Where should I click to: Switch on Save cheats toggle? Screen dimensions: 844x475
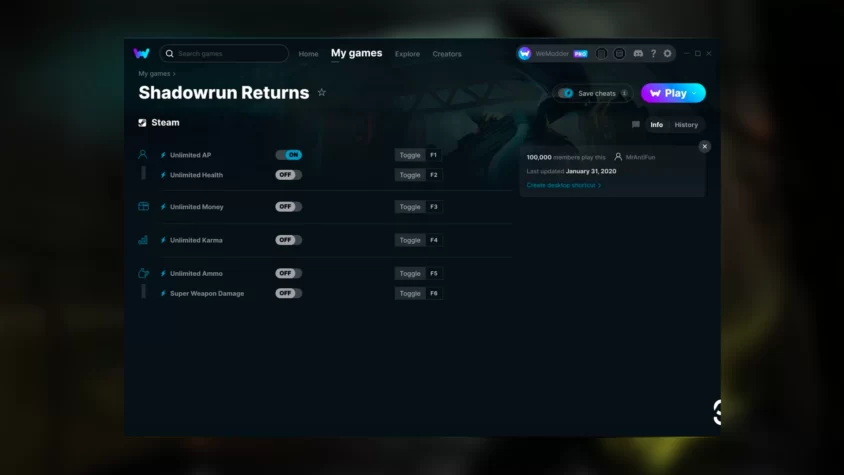point(566,93)
